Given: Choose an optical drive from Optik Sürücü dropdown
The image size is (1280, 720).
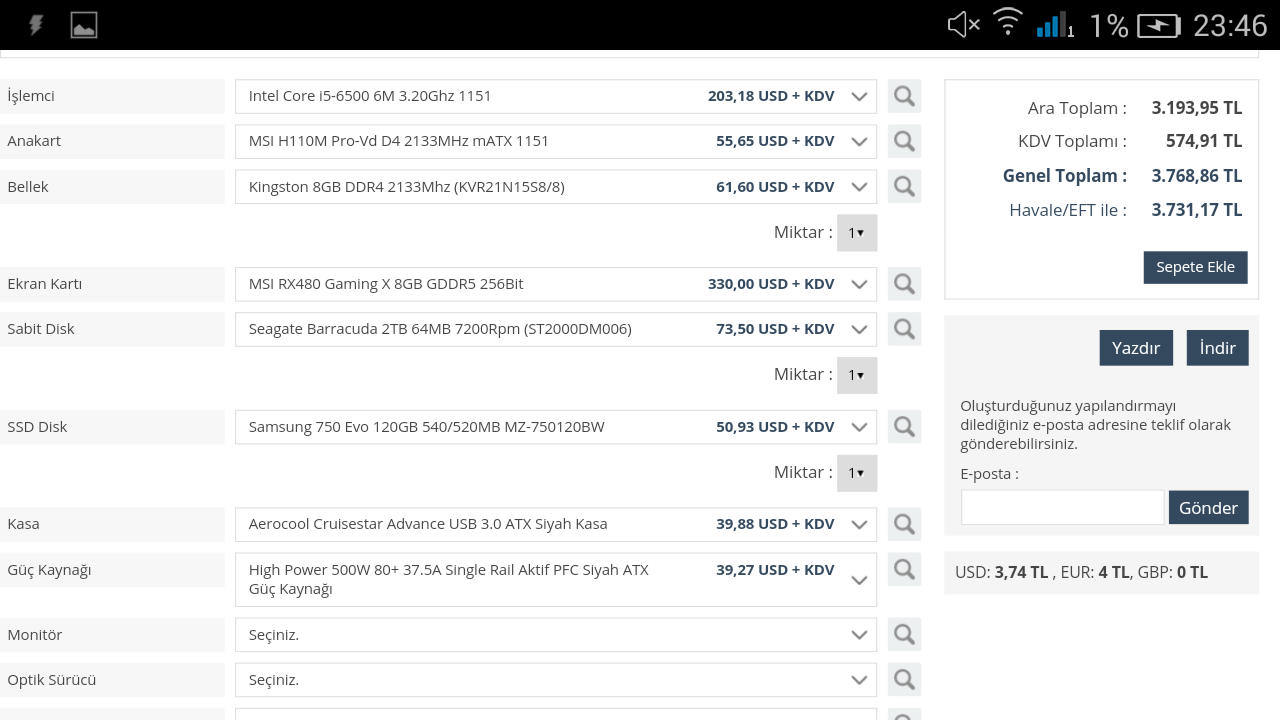Looking at the screenshot, I should coord(556,680).
